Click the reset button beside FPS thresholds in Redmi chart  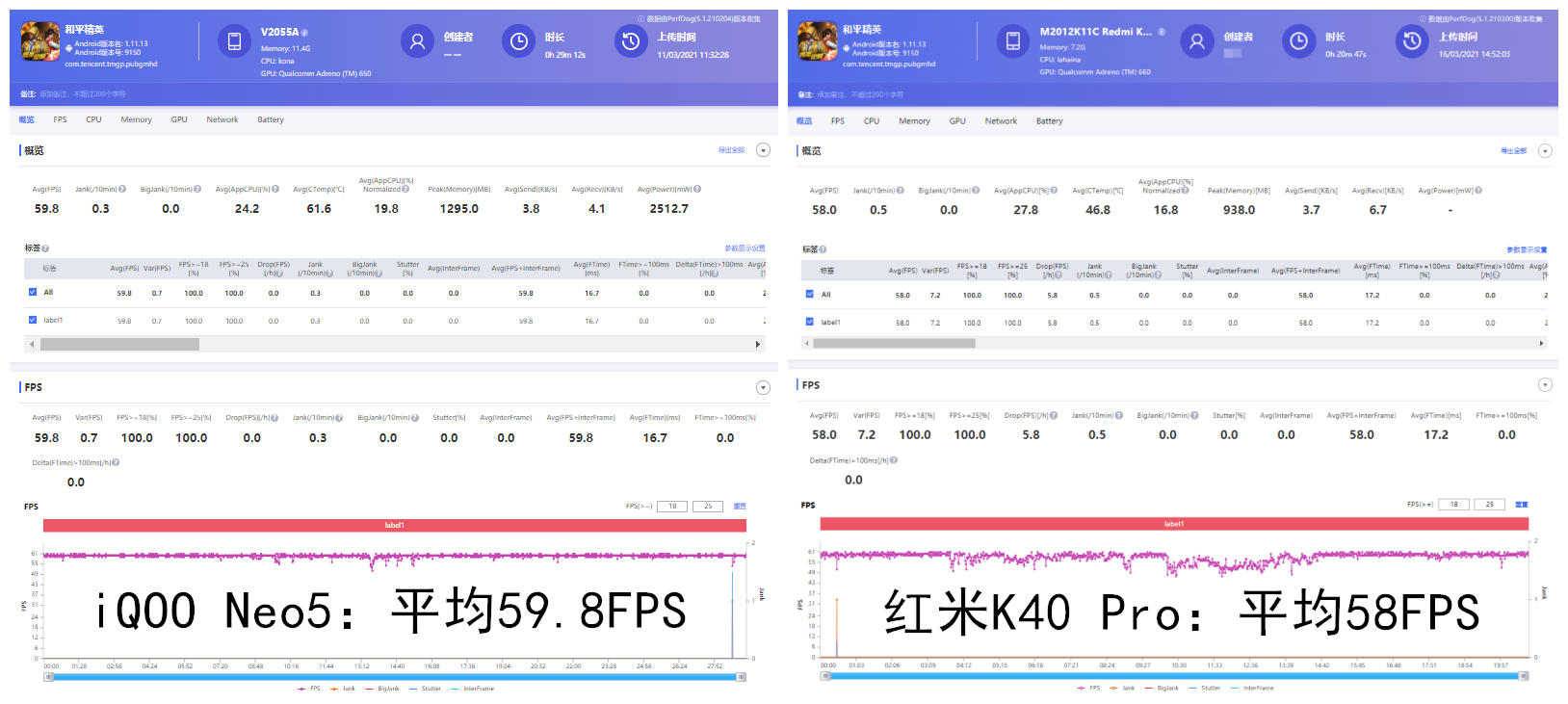click(x=1522, y=505)
